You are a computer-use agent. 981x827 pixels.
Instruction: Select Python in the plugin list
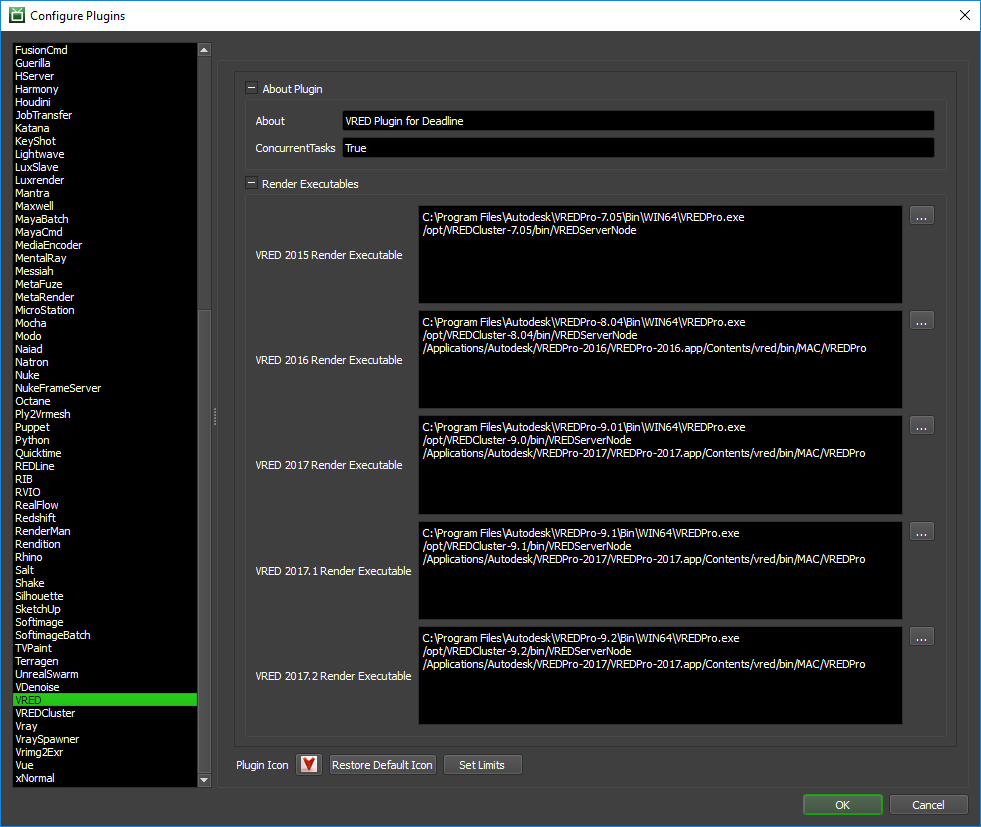coord(105,440)
